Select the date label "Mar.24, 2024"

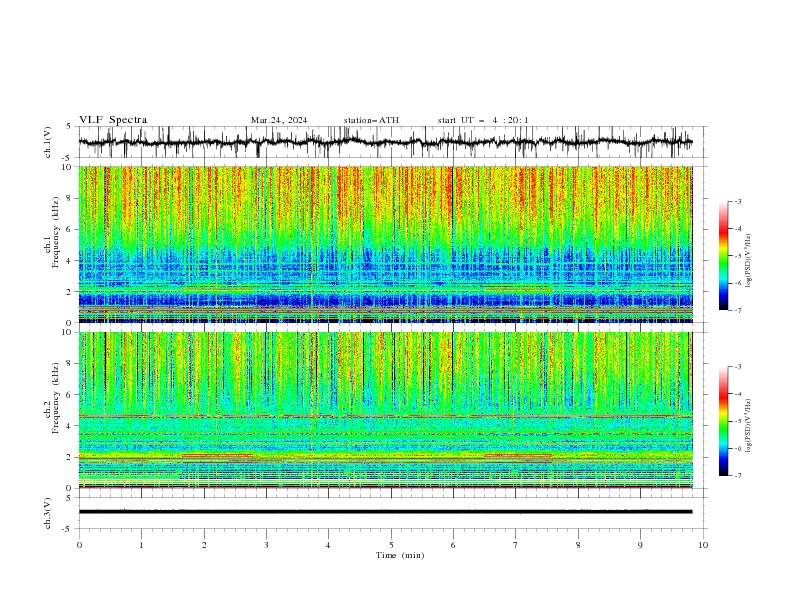(x=279, y=120)
